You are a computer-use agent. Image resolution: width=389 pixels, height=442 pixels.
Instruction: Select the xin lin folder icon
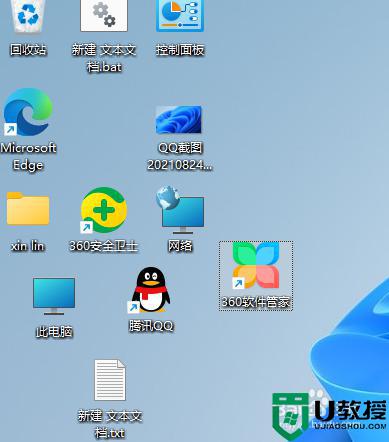pyautogui.click(x=28, y=209)
